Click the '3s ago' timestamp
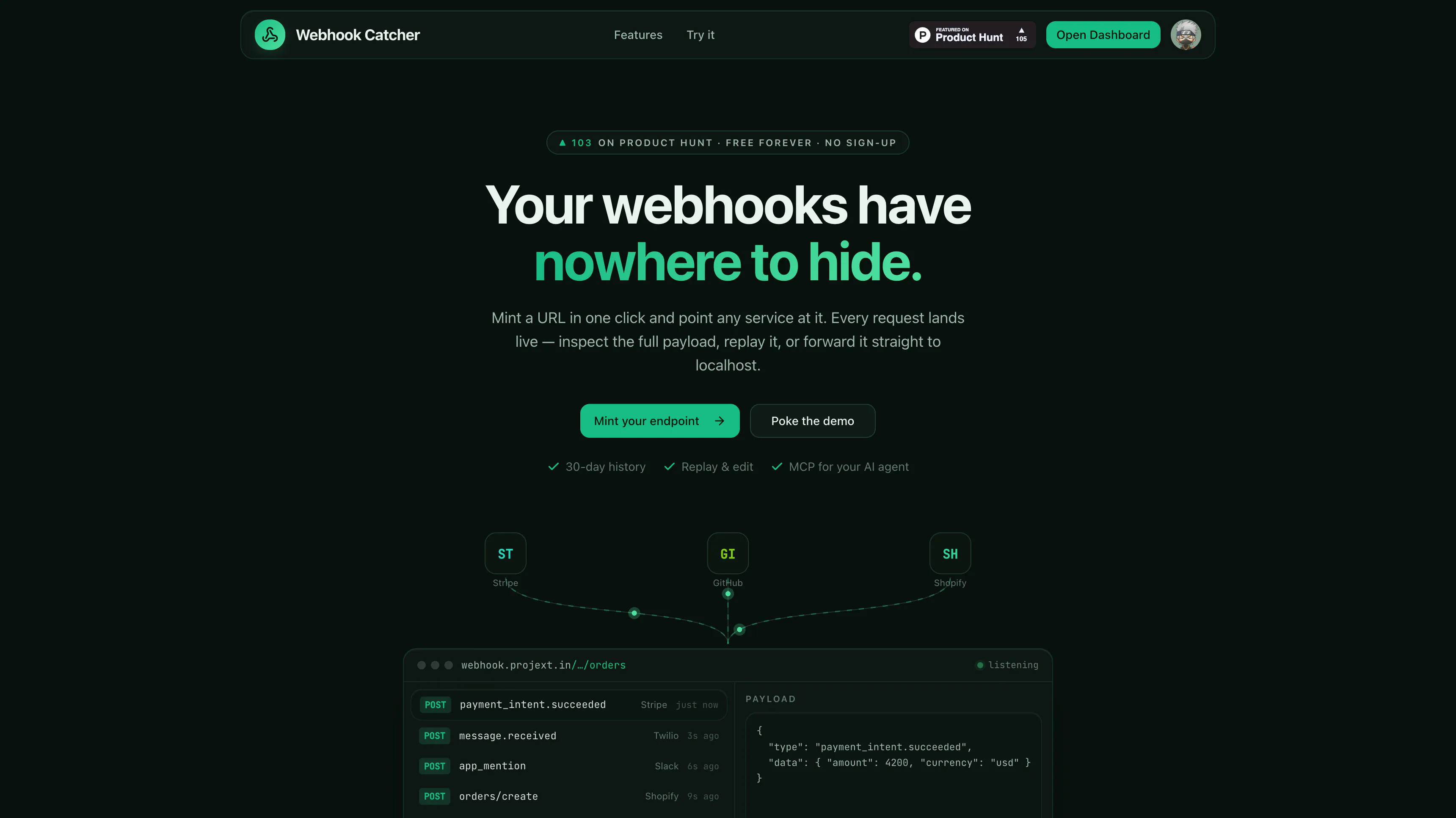Viewport: 1456px width, 818px height. (x=703, y=735)
